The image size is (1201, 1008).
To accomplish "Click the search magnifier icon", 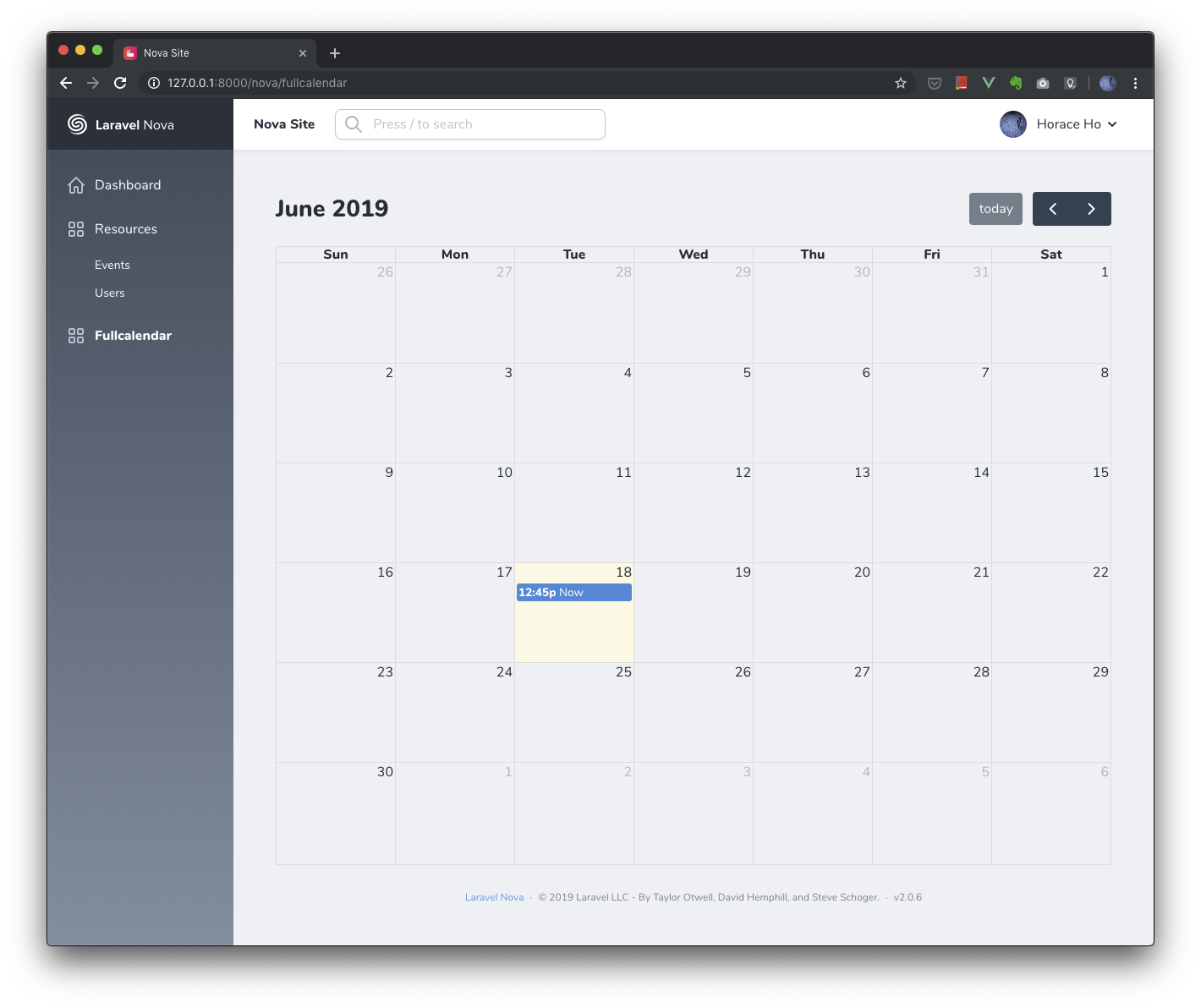I will (354, 124).
